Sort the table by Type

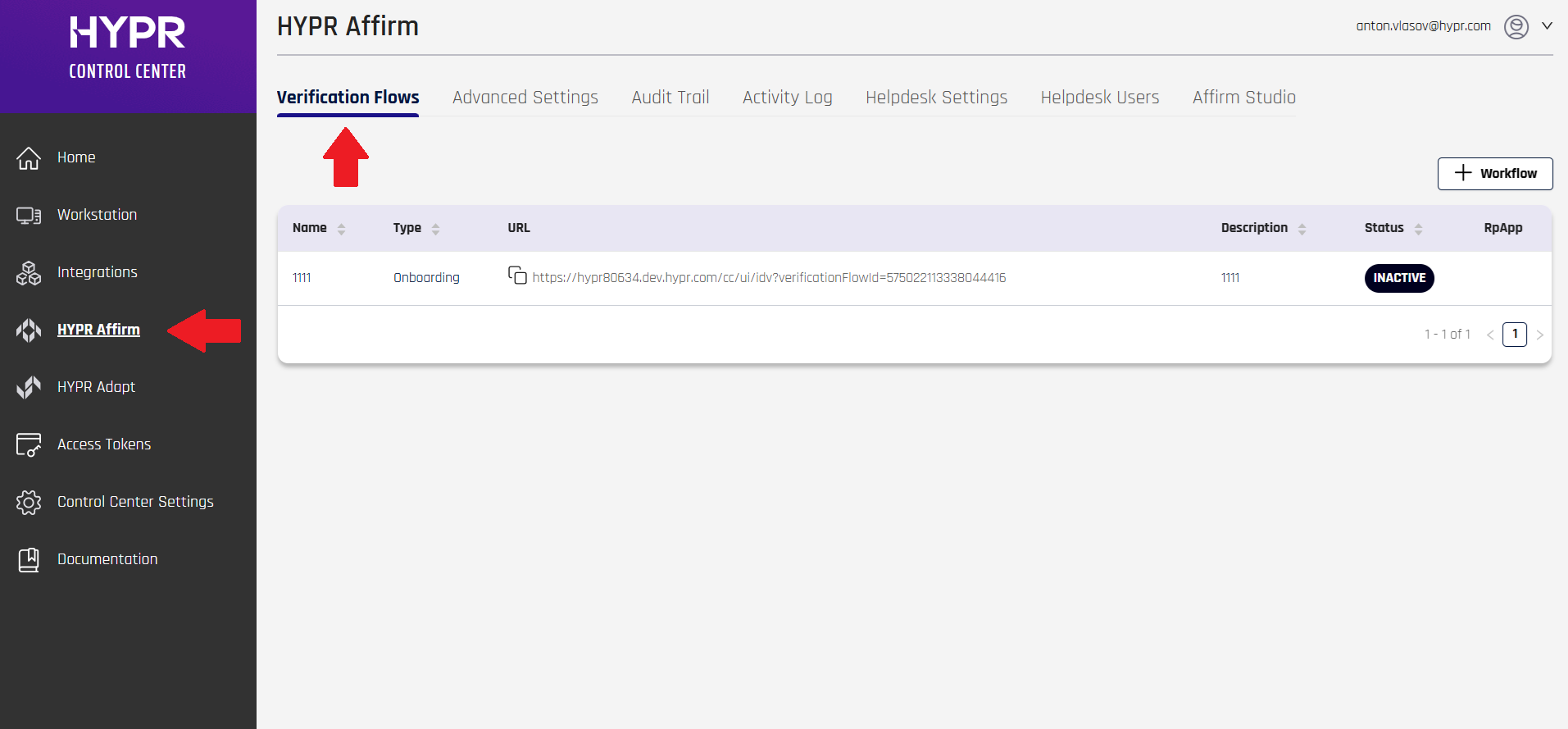[x=435, y=229]
